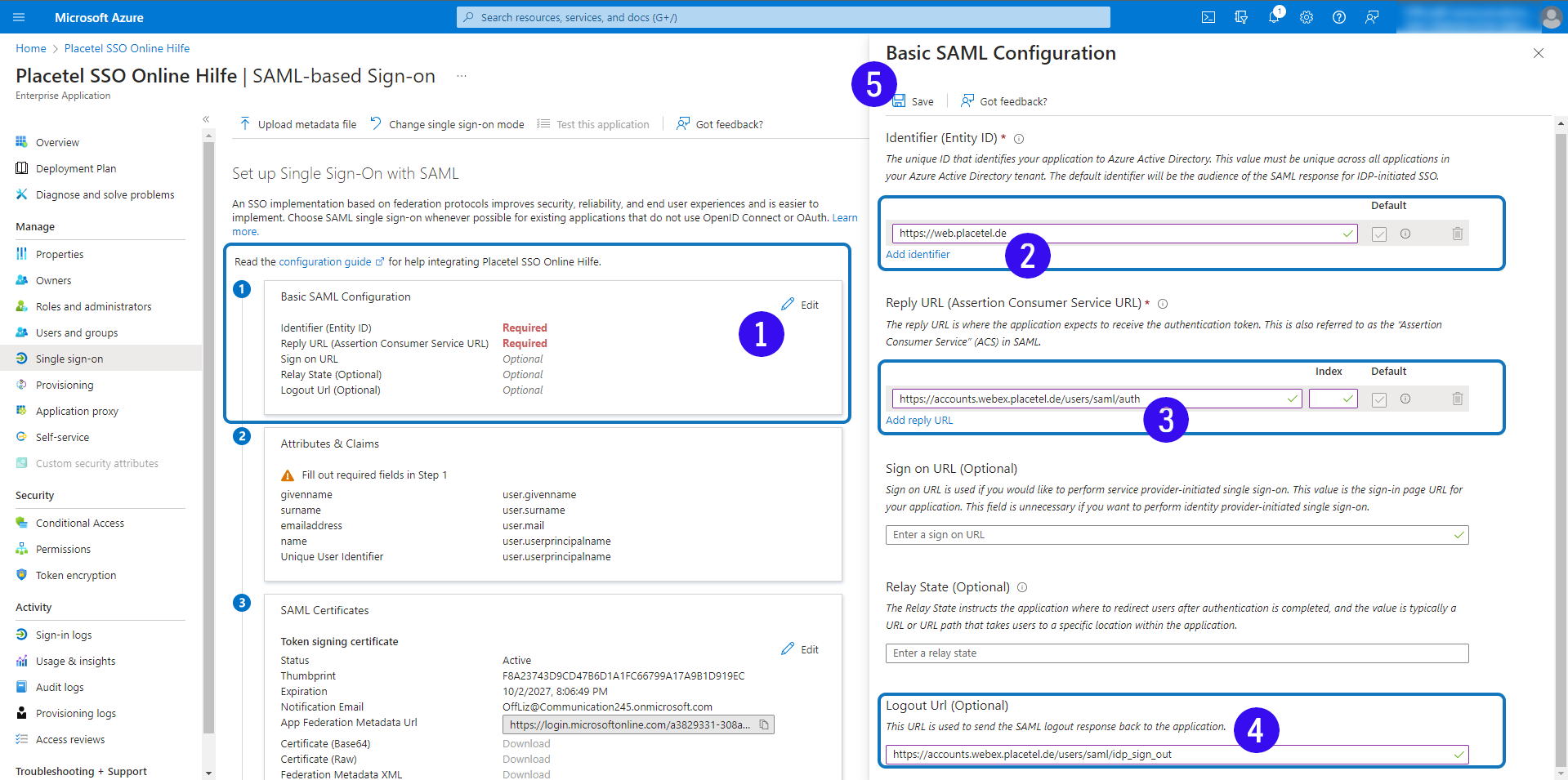Open the Directories and subscriptions filter icon
1568x780 pixels.
pyautogui.click(x=1241, y=17)
